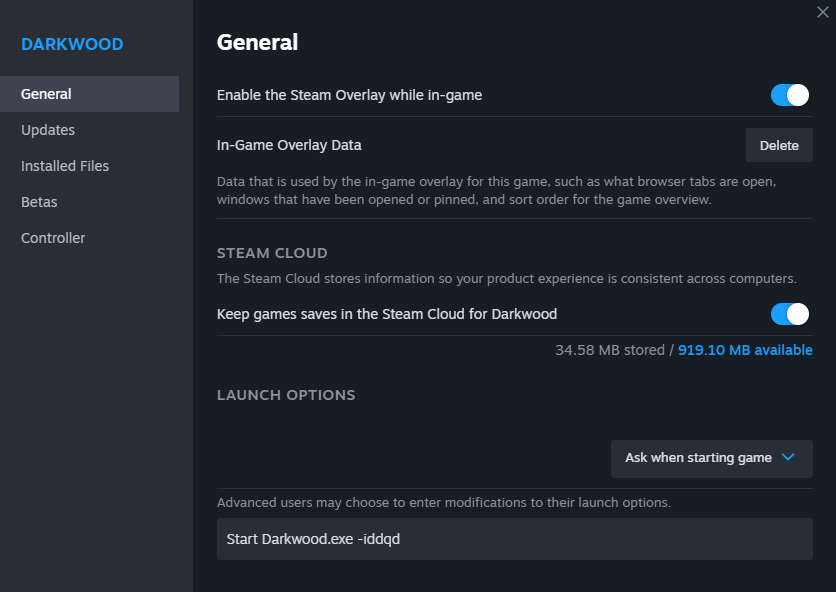Click the 34.58 MB stored text

pos(610,350)
